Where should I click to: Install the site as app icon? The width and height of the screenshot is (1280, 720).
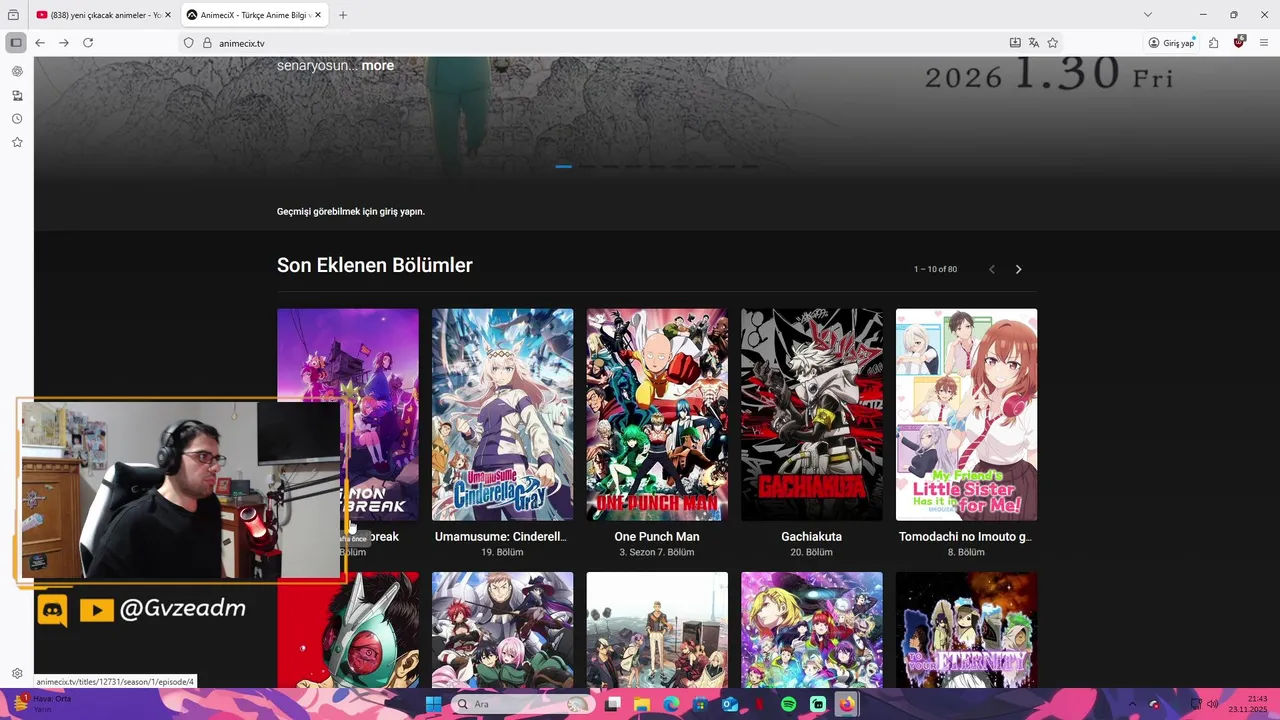1015,43
